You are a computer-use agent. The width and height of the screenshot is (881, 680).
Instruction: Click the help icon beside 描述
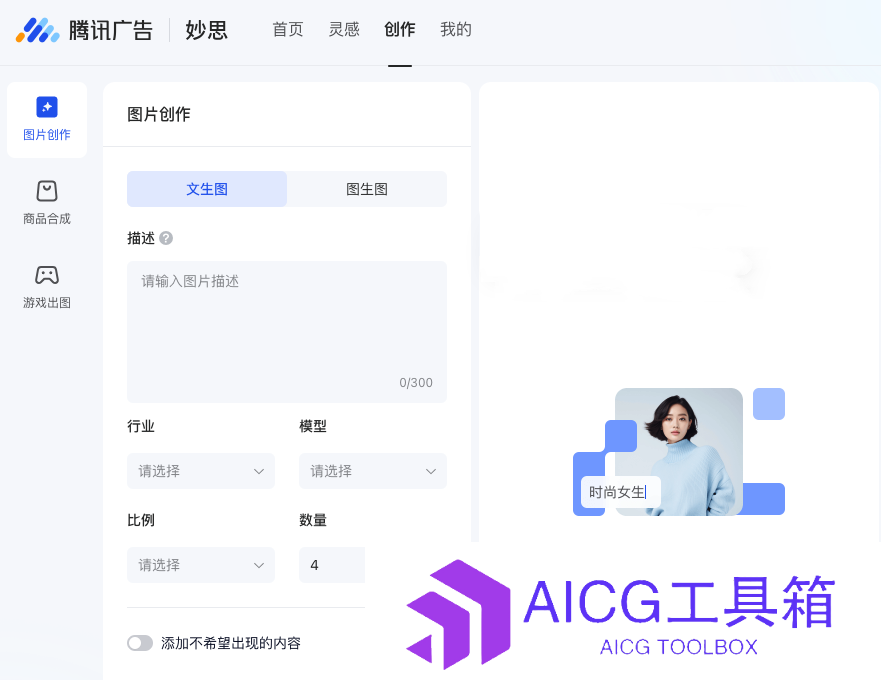click(166, 238)
